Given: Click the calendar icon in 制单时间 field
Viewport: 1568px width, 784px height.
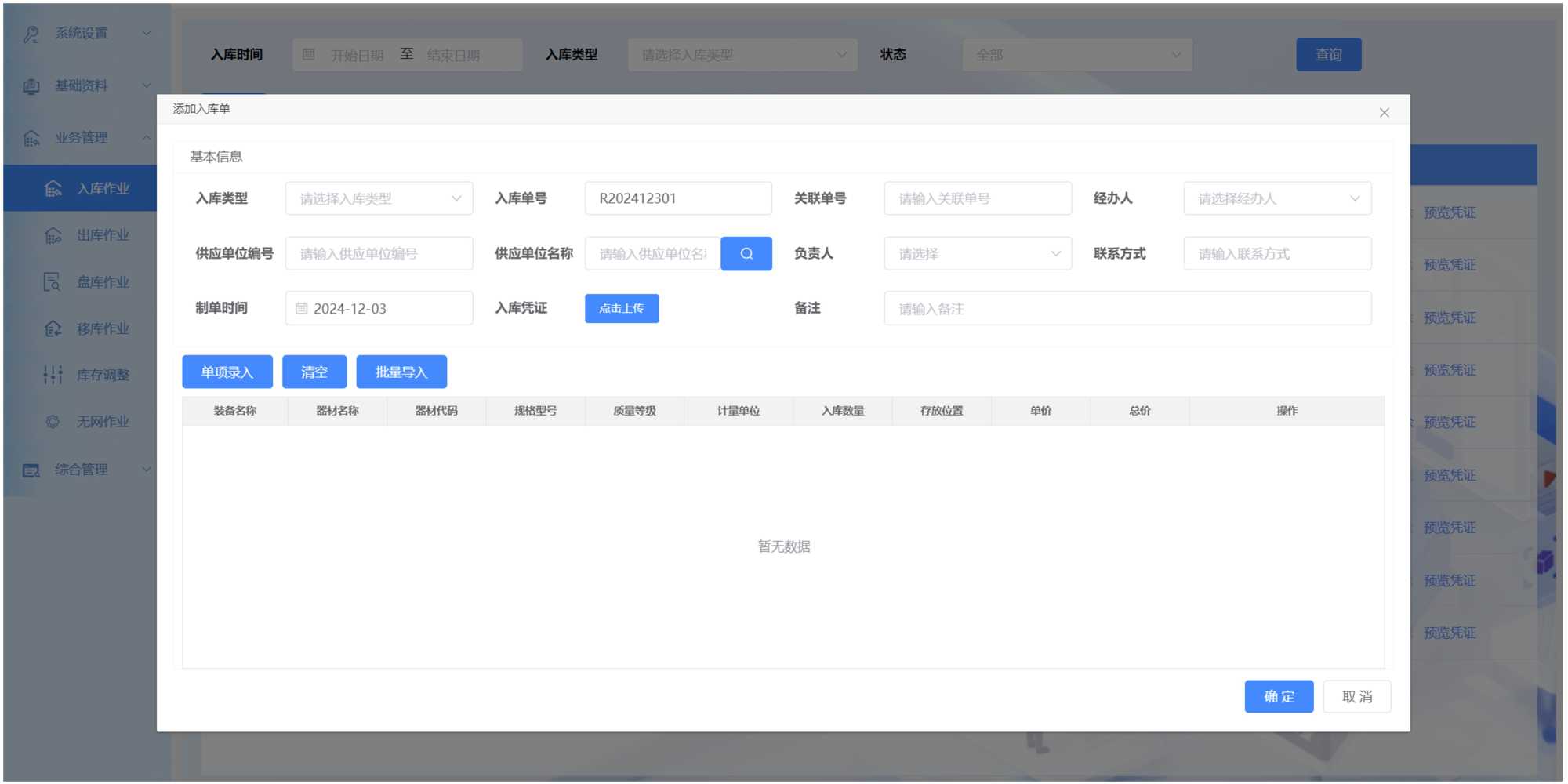Looking at the screenshot, I should point(301,309).
